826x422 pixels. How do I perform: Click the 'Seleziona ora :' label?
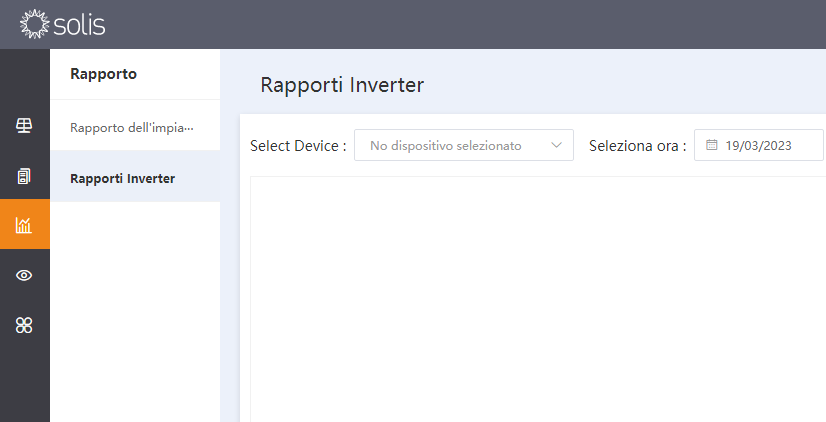[637, 145]
